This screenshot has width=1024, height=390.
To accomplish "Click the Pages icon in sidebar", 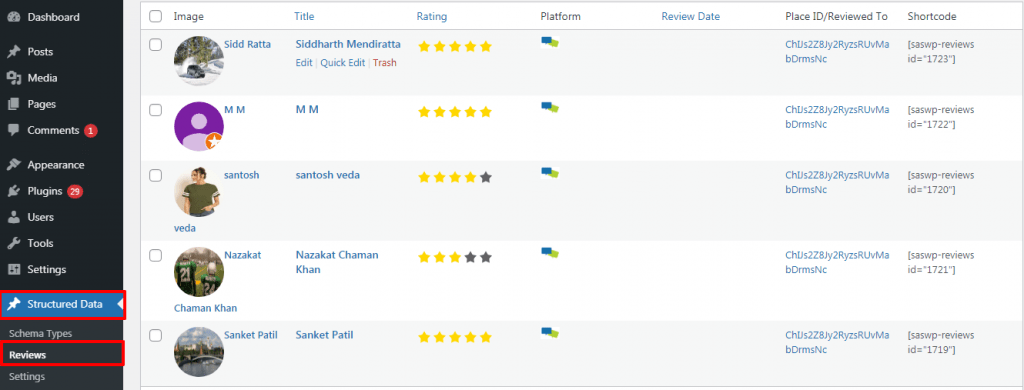I will 13,104.
